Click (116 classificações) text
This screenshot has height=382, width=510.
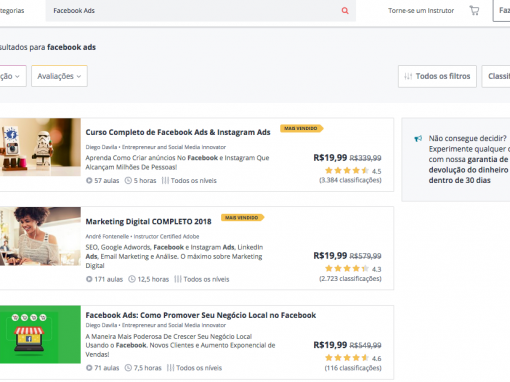coord(353,368)
